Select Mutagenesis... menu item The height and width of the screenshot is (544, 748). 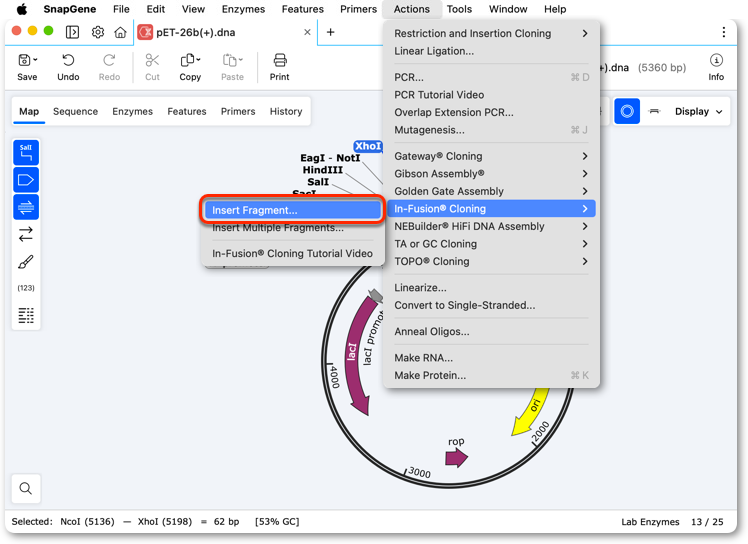(491, 130)
